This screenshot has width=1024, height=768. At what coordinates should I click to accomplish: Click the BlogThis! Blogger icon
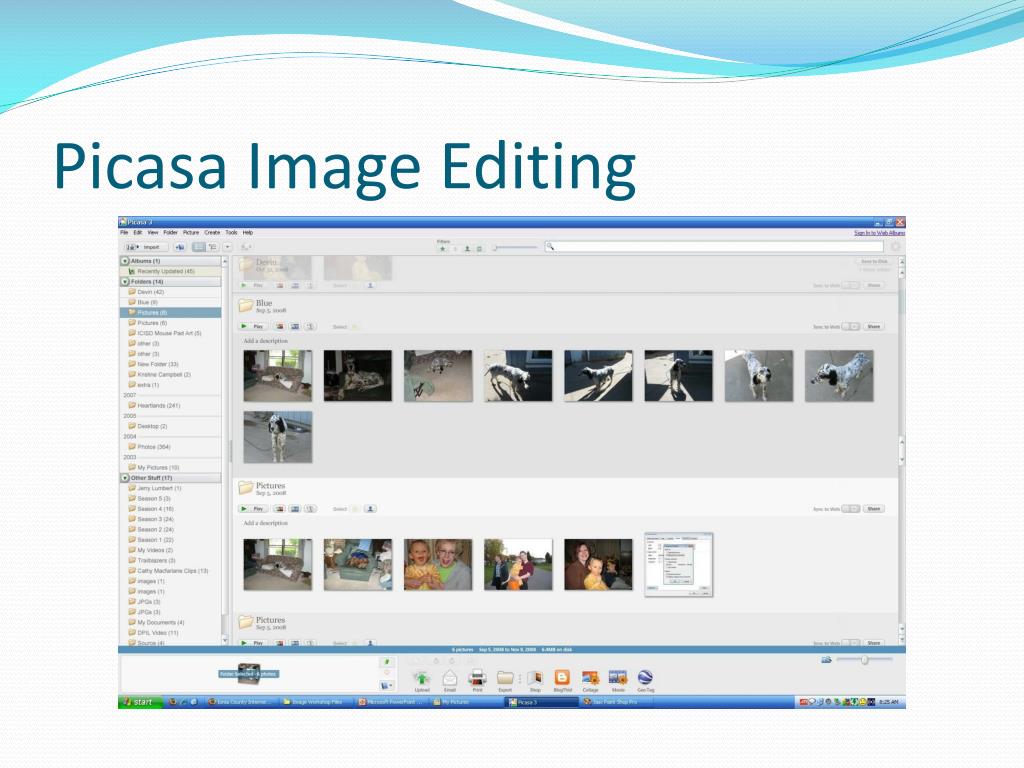562,678
